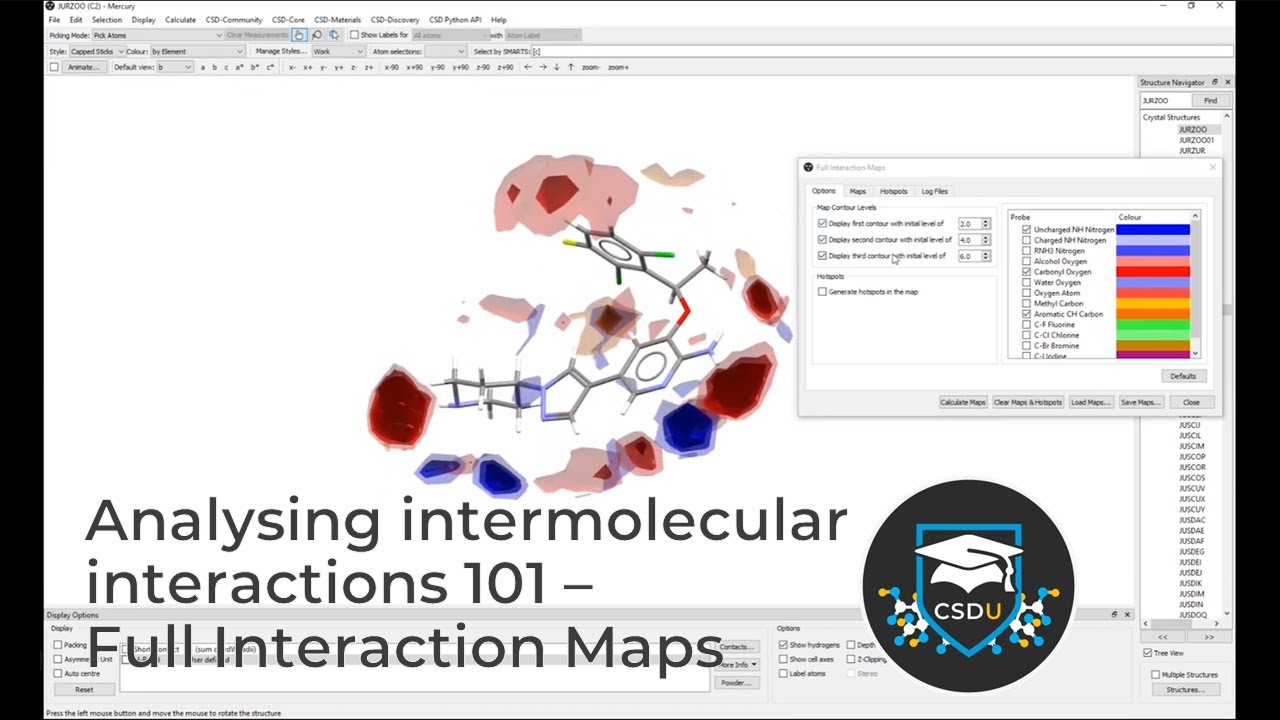Click Clear Maps & Hotspots button
The height and width of the screenshot is (720, 1280).
[1028, 402]
